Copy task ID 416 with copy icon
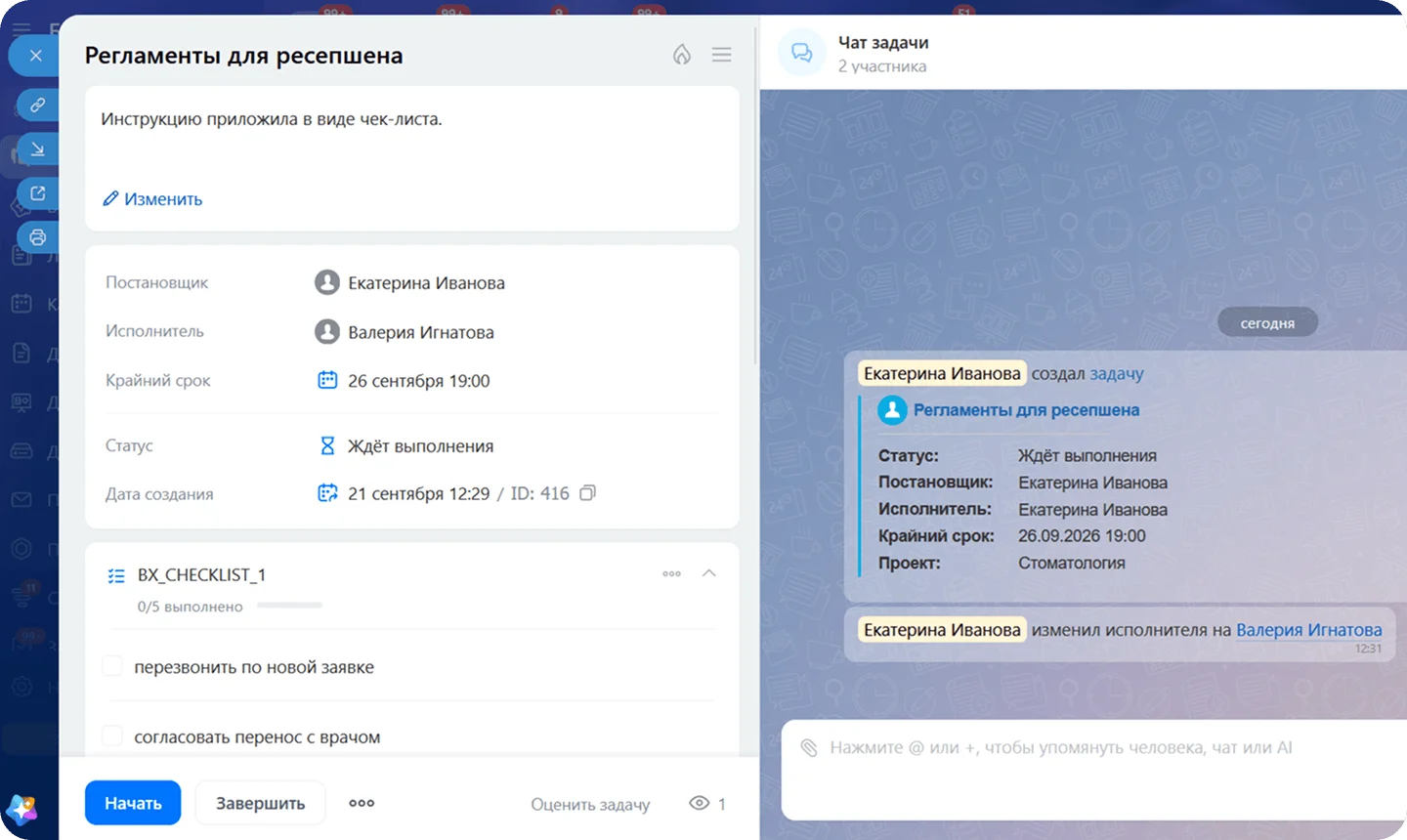 [x=587, y=493]
